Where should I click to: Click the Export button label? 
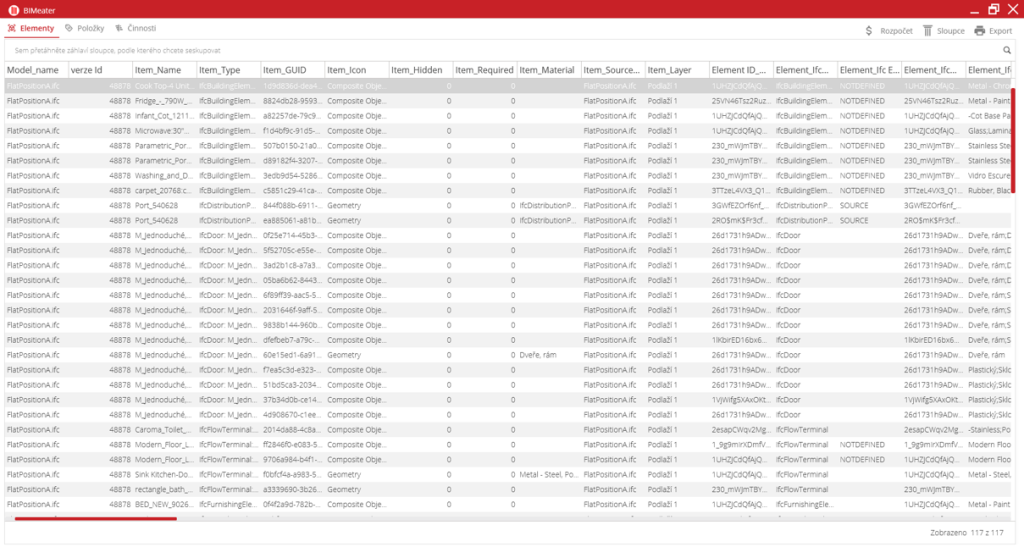1000,31
